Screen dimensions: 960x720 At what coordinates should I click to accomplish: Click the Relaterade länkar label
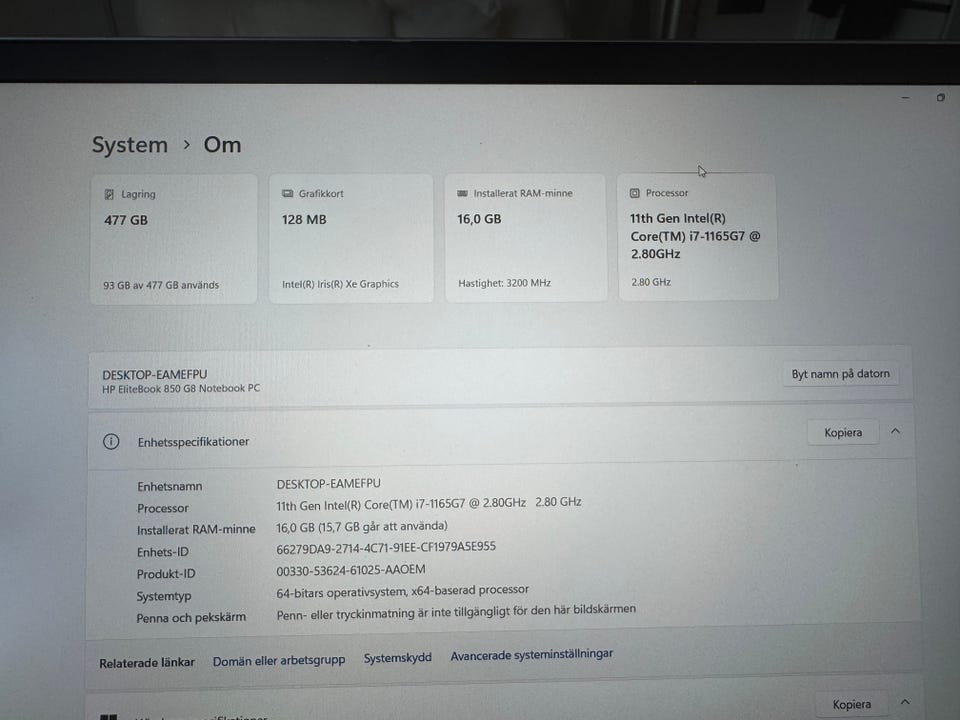[x=147, y=662]
